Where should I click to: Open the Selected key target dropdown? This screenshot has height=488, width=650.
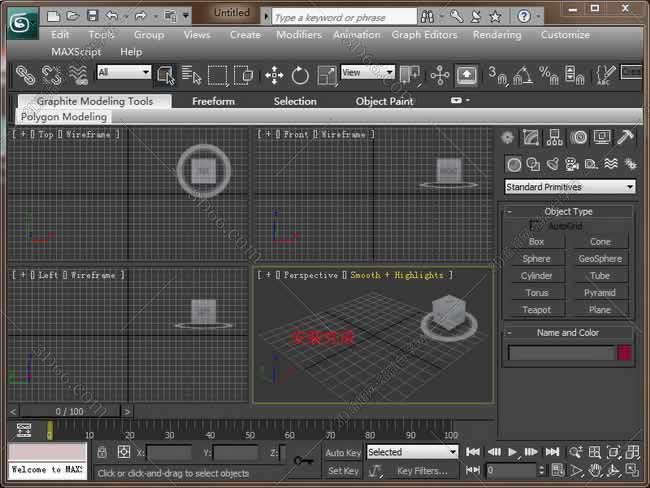click(412, 452)
